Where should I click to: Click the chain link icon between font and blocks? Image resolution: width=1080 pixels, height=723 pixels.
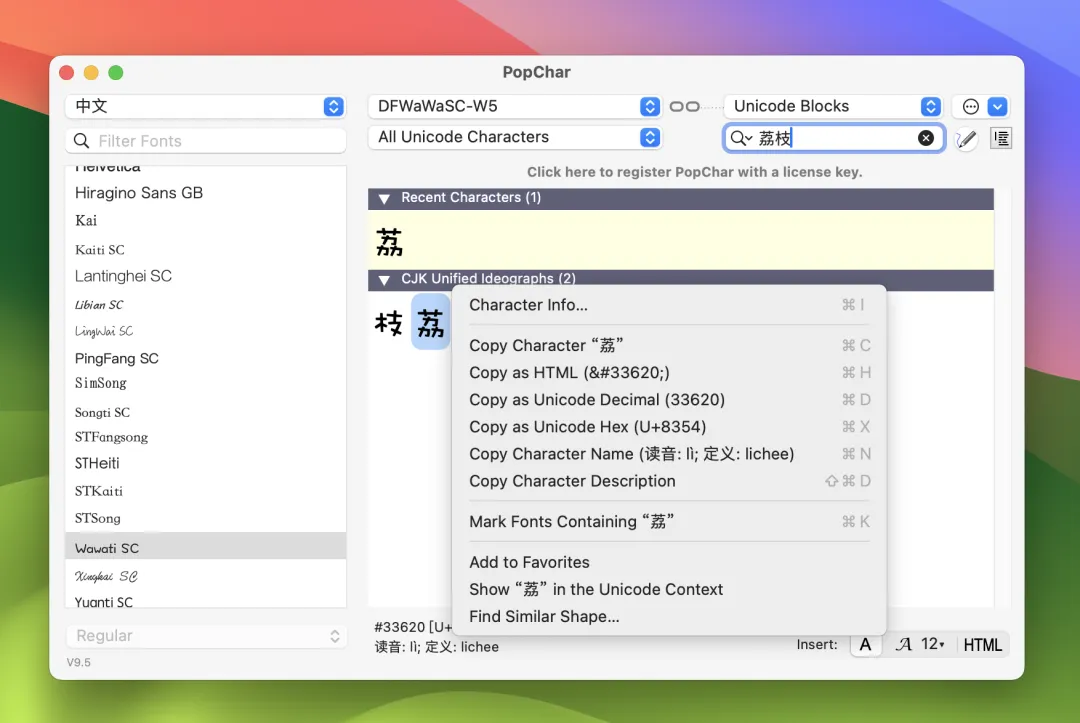pyautogui.click(x=685, y=106)
